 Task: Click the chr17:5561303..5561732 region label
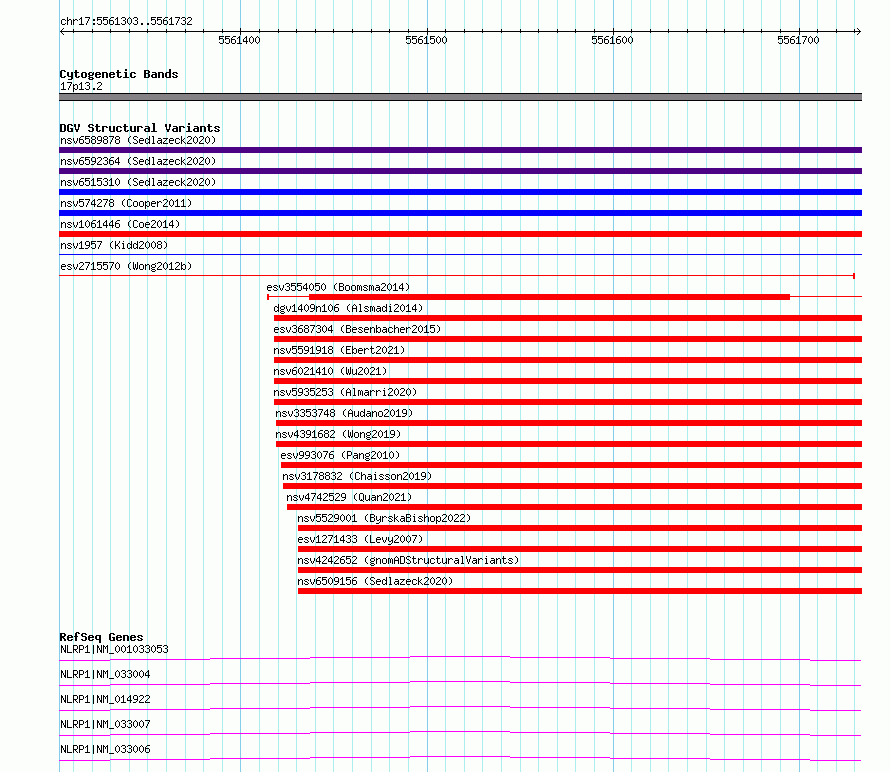[126, 21]
